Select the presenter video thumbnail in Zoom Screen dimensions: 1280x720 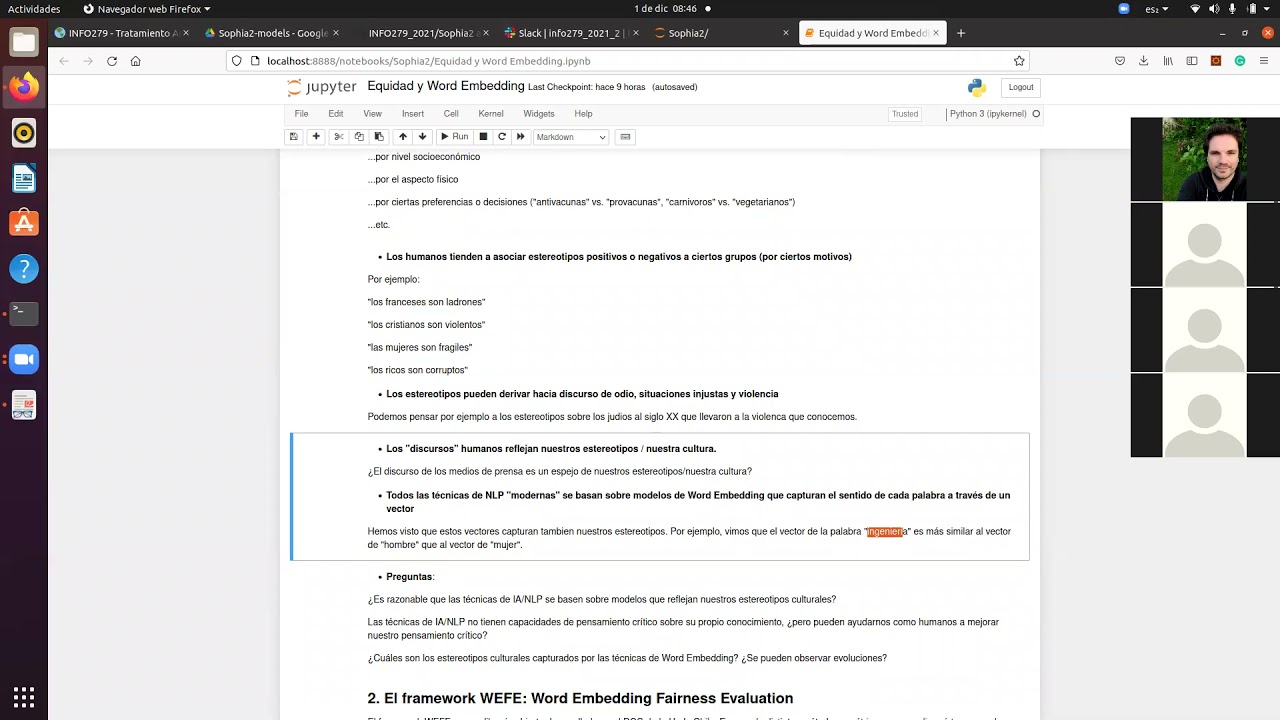1205,160
